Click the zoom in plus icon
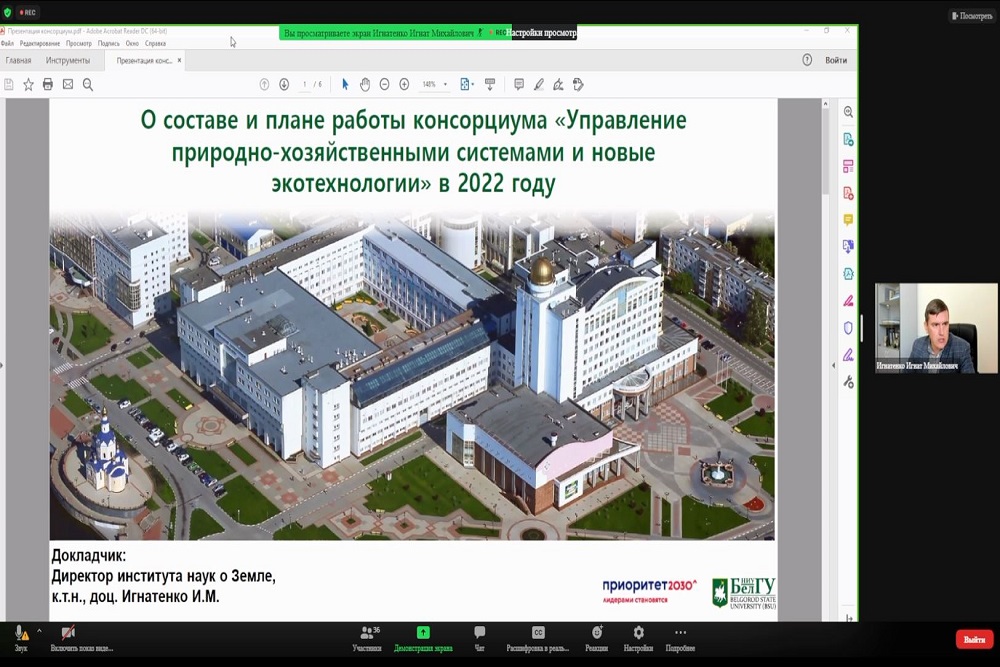1000x667 pixels. pyautogui.click(x=404, y=85)
